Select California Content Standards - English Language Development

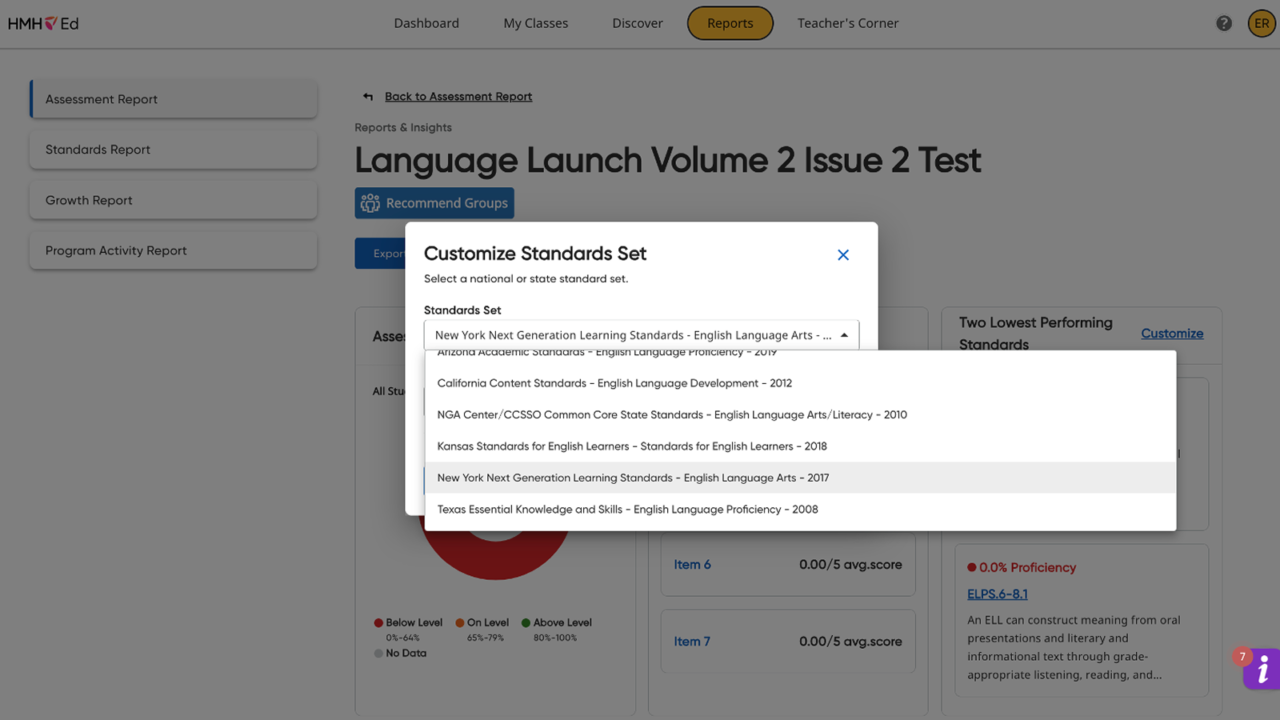614,382
